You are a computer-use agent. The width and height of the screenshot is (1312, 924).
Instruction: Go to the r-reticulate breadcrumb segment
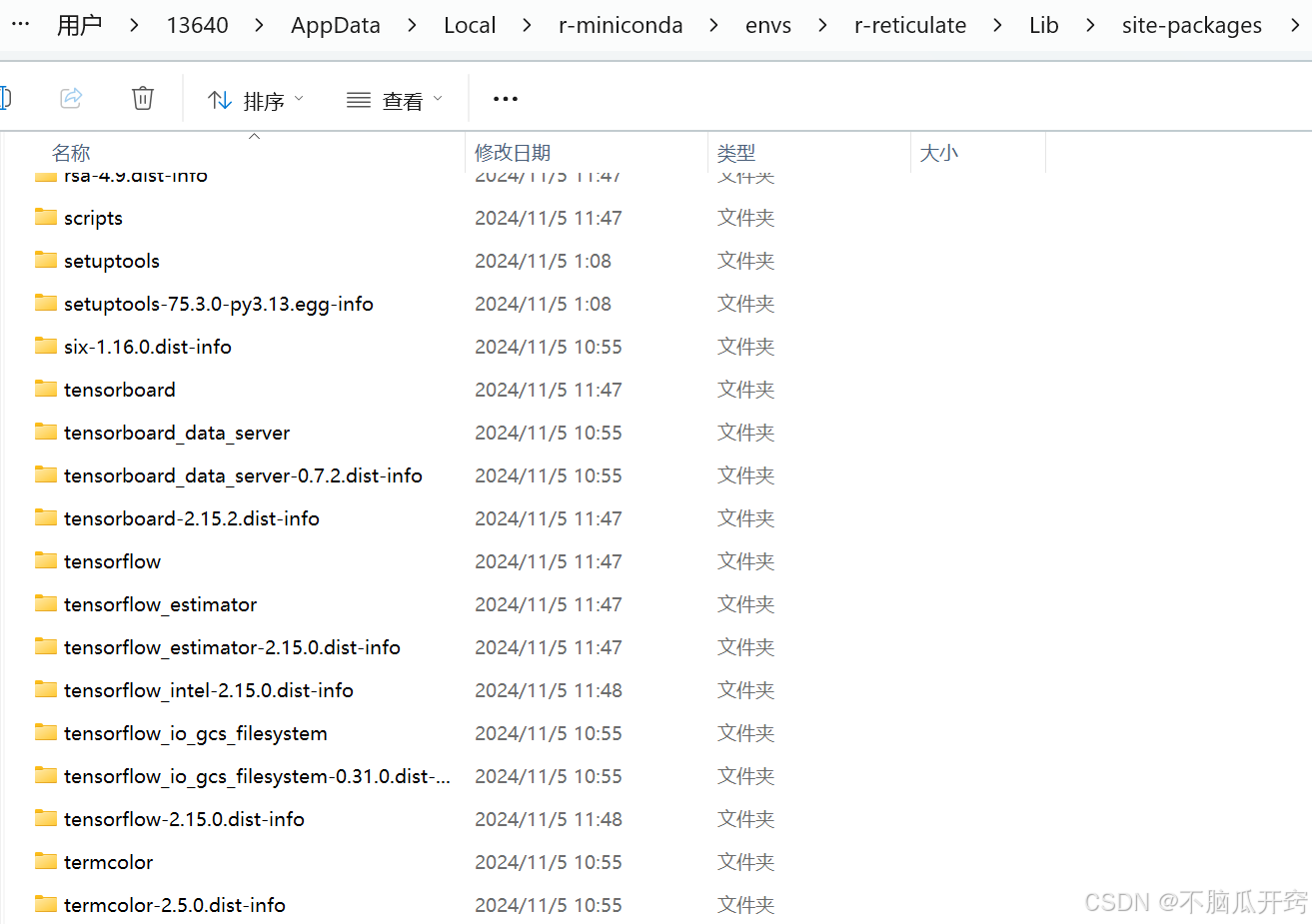(910, 25)
